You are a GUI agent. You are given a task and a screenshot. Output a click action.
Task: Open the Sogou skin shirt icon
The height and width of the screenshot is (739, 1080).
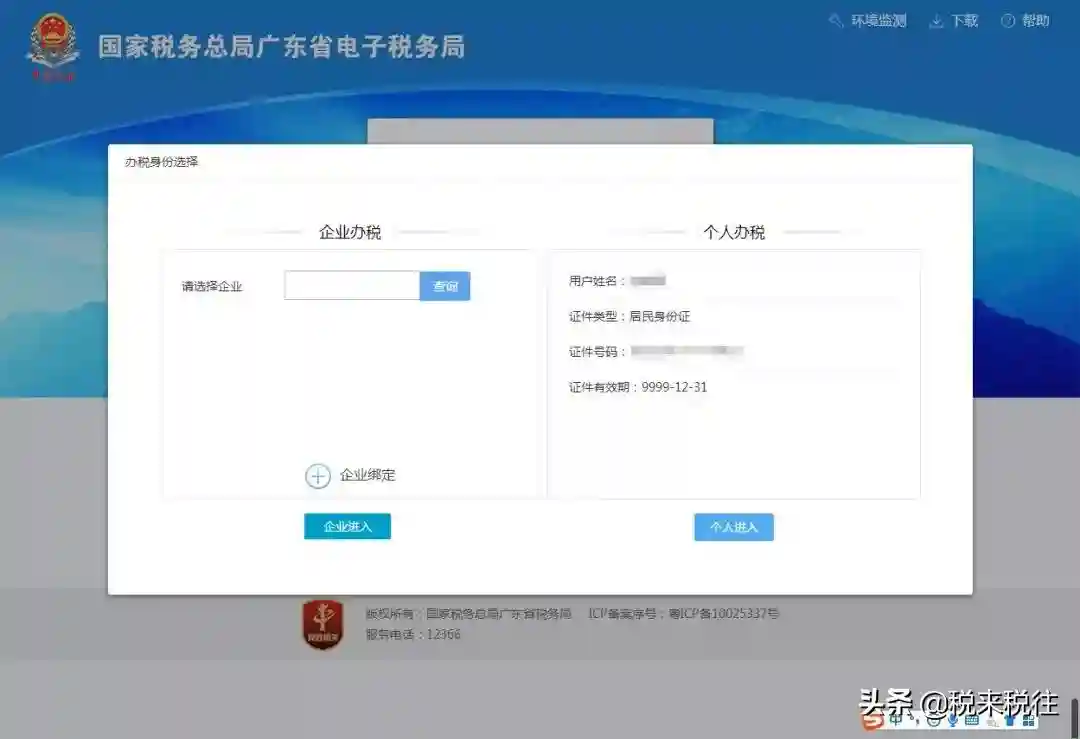pyautogui.click(x=1010, y=720)
